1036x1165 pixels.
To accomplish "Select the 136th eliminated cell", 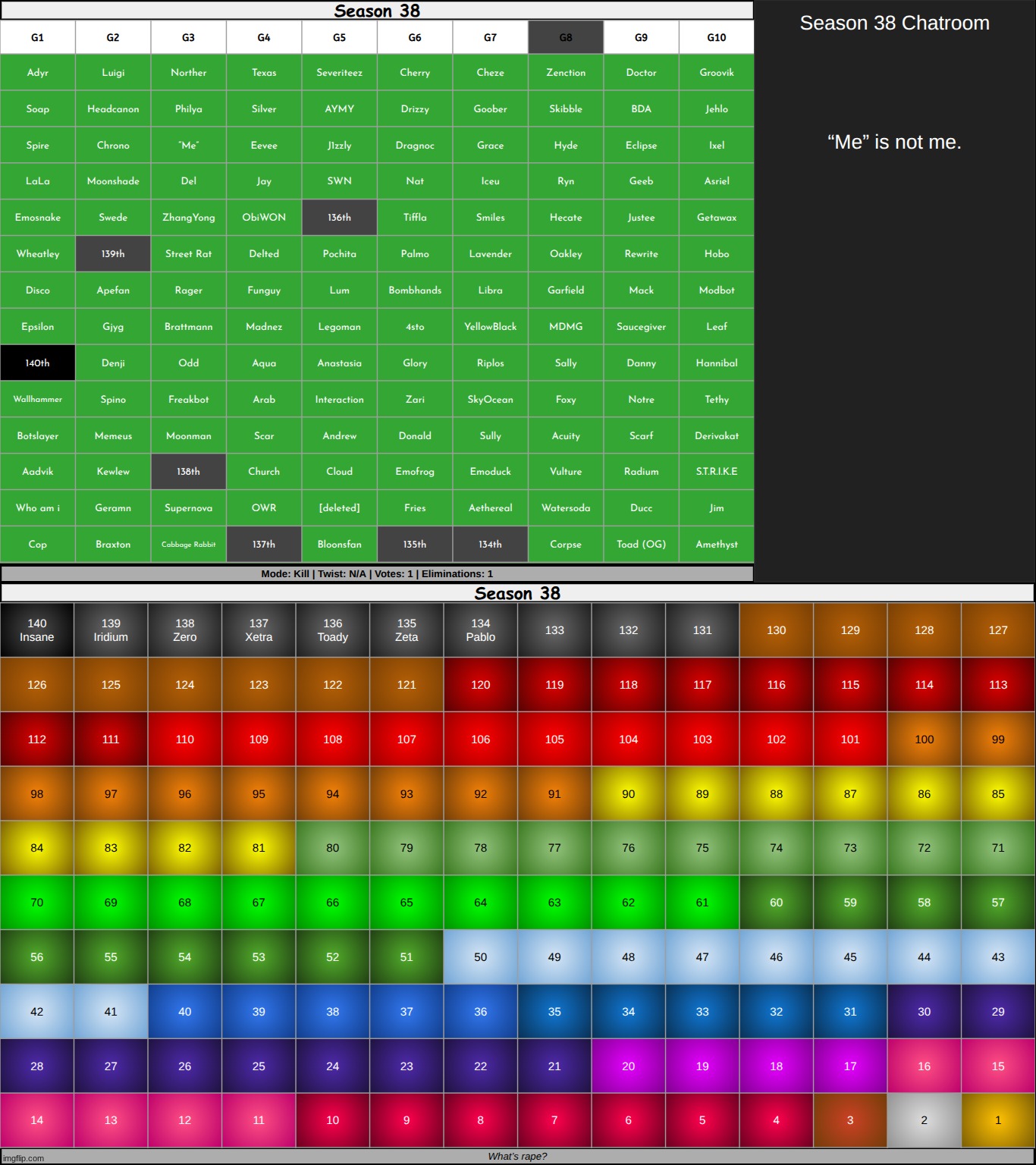I will (339, 218).
